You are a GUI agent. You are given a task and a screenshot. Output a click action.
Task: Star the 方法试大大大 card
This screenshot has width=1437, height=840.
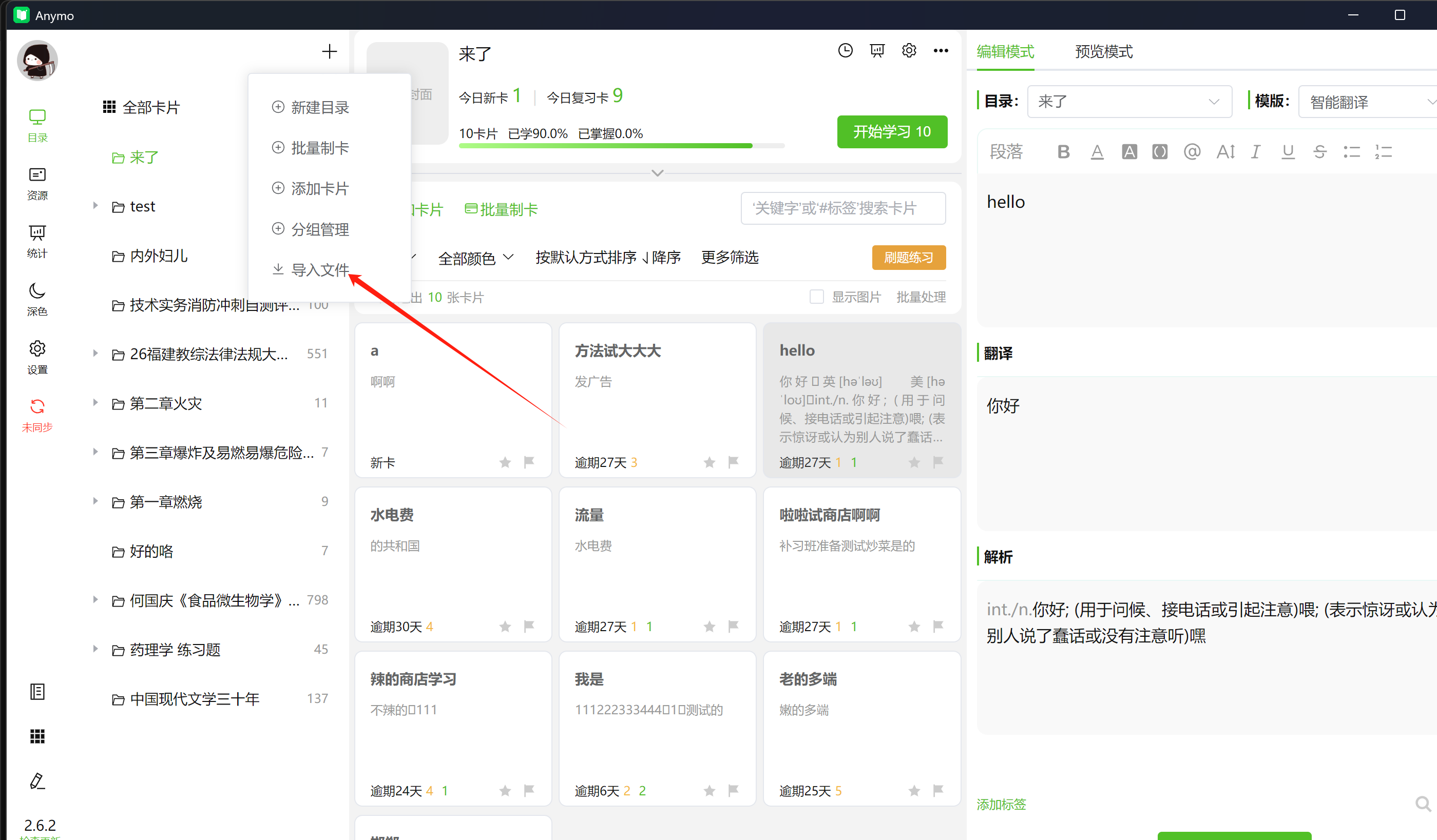[x=709, y=462]
